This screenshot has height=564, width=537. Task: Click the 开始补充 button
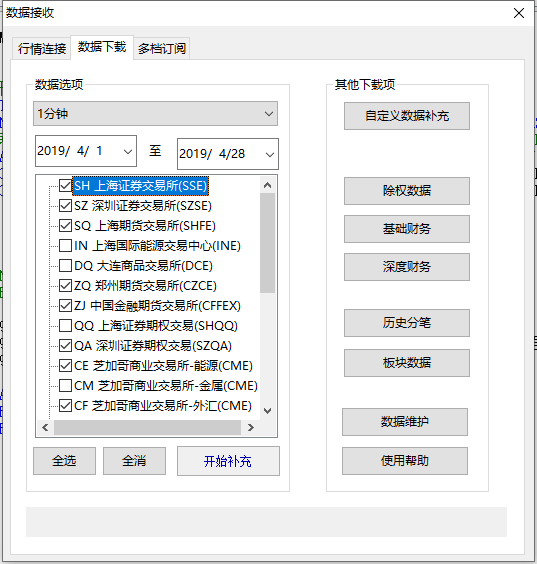pyautogui.click(x=228, y=461)
